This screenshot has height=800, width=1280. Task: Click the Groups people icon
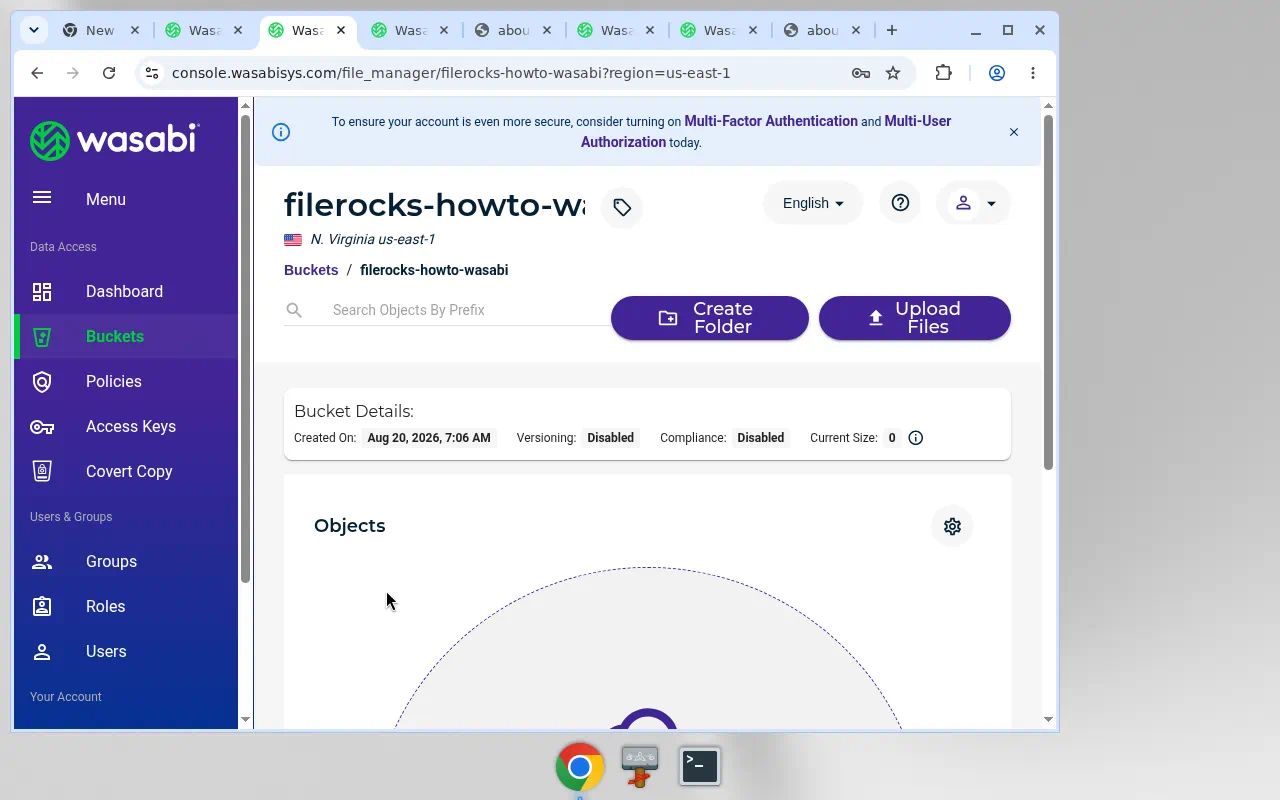click(42, 561)
